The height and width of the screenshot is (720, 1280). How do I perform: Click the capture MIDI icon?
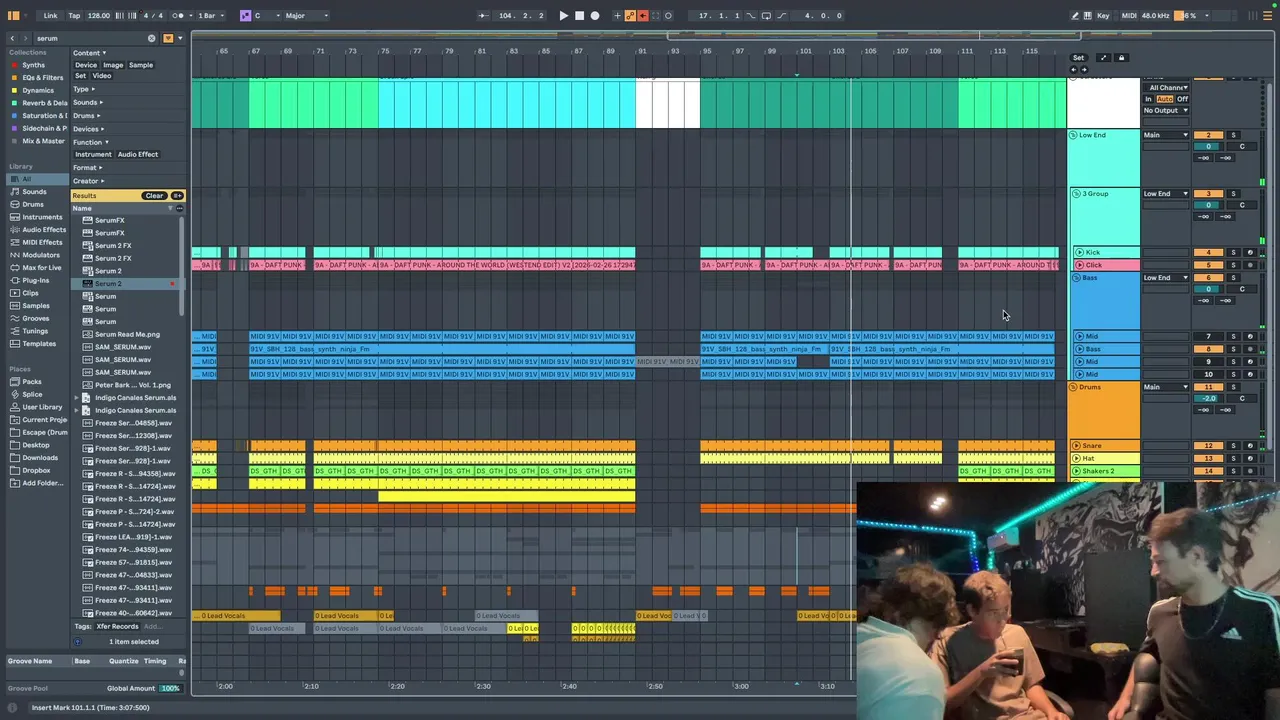click(656, 15)
